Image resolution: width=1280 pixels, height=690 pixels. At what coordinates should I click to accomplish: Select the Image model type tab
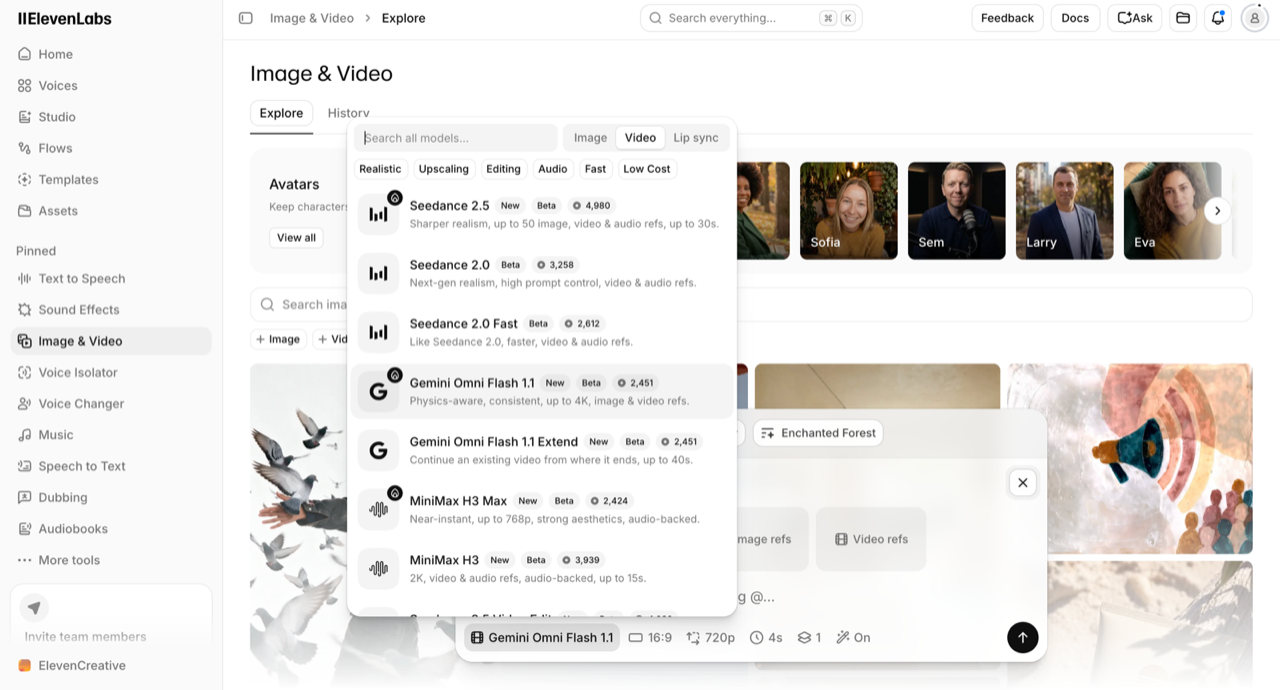point(590,138)
